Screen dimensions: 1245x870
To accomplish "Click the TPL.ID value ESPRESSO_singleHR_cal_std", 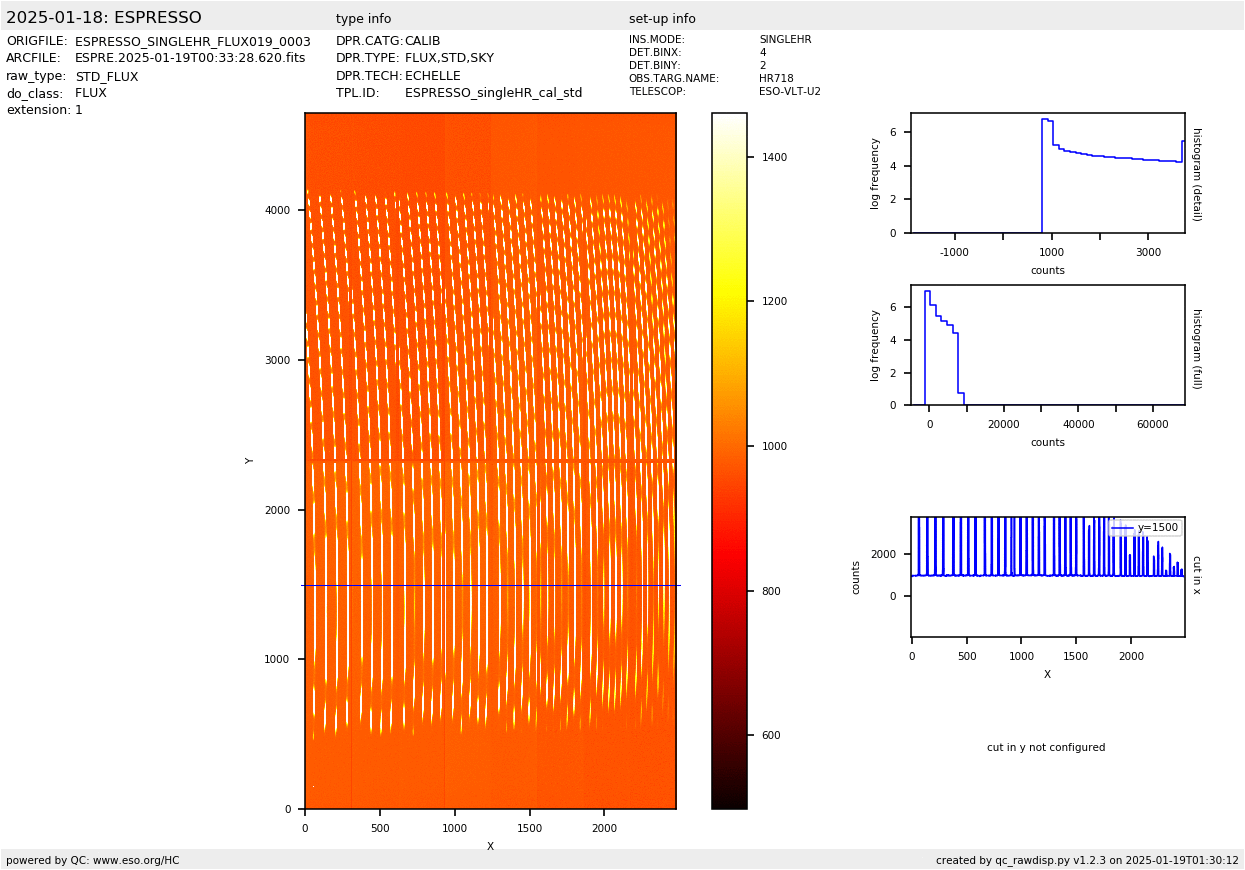I will pos(493,93).
